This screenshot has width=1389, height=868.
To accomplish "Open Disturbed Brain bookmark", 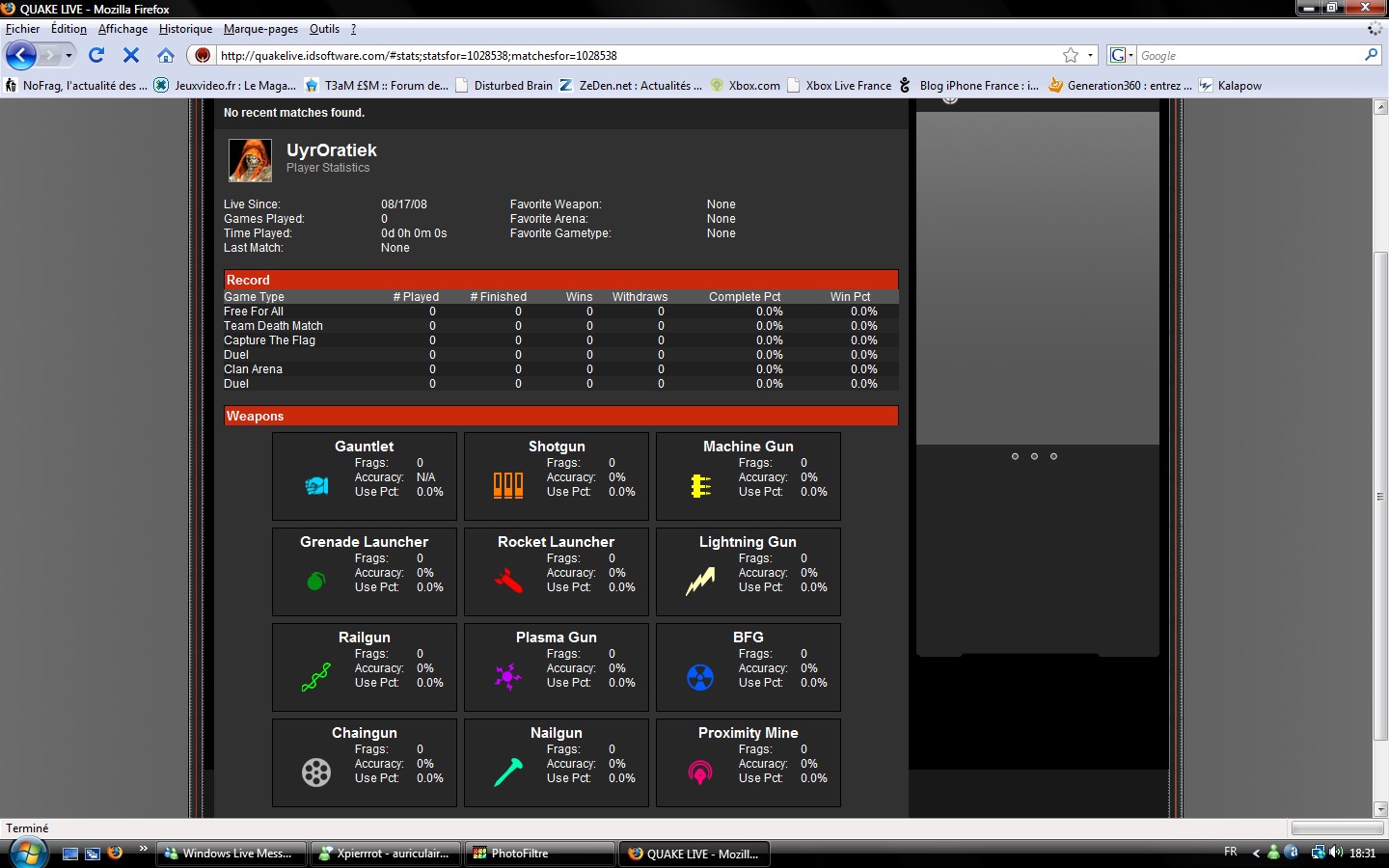I will [504, 85].
